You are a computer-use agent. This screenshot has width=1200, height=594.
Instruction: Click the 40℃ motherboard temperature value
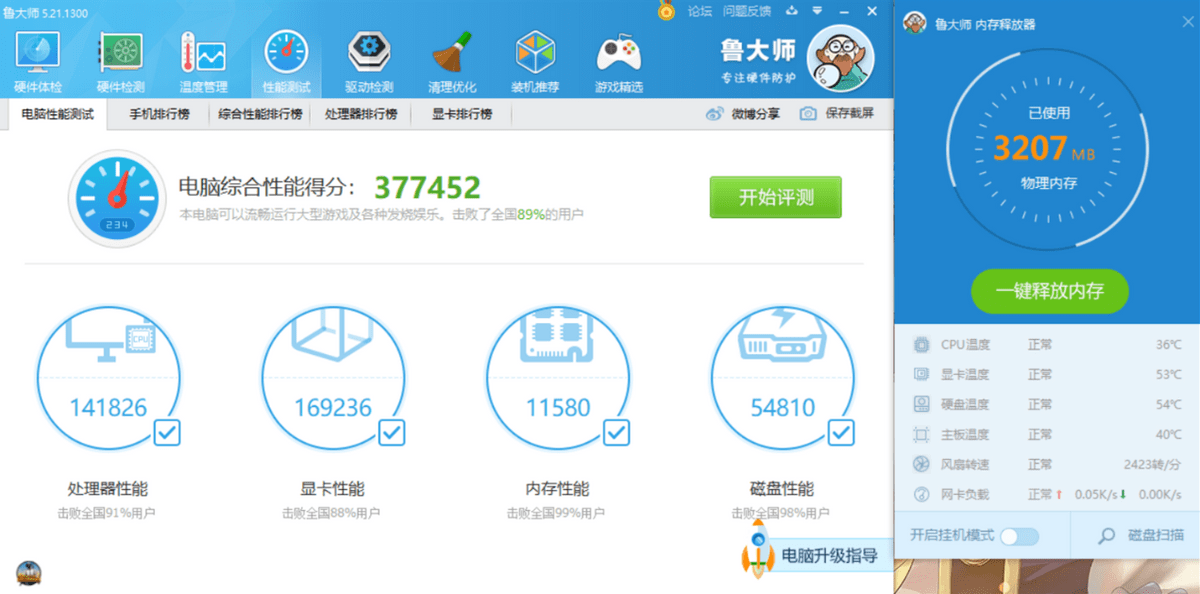pyautogui.click(x=1169, y=435)
